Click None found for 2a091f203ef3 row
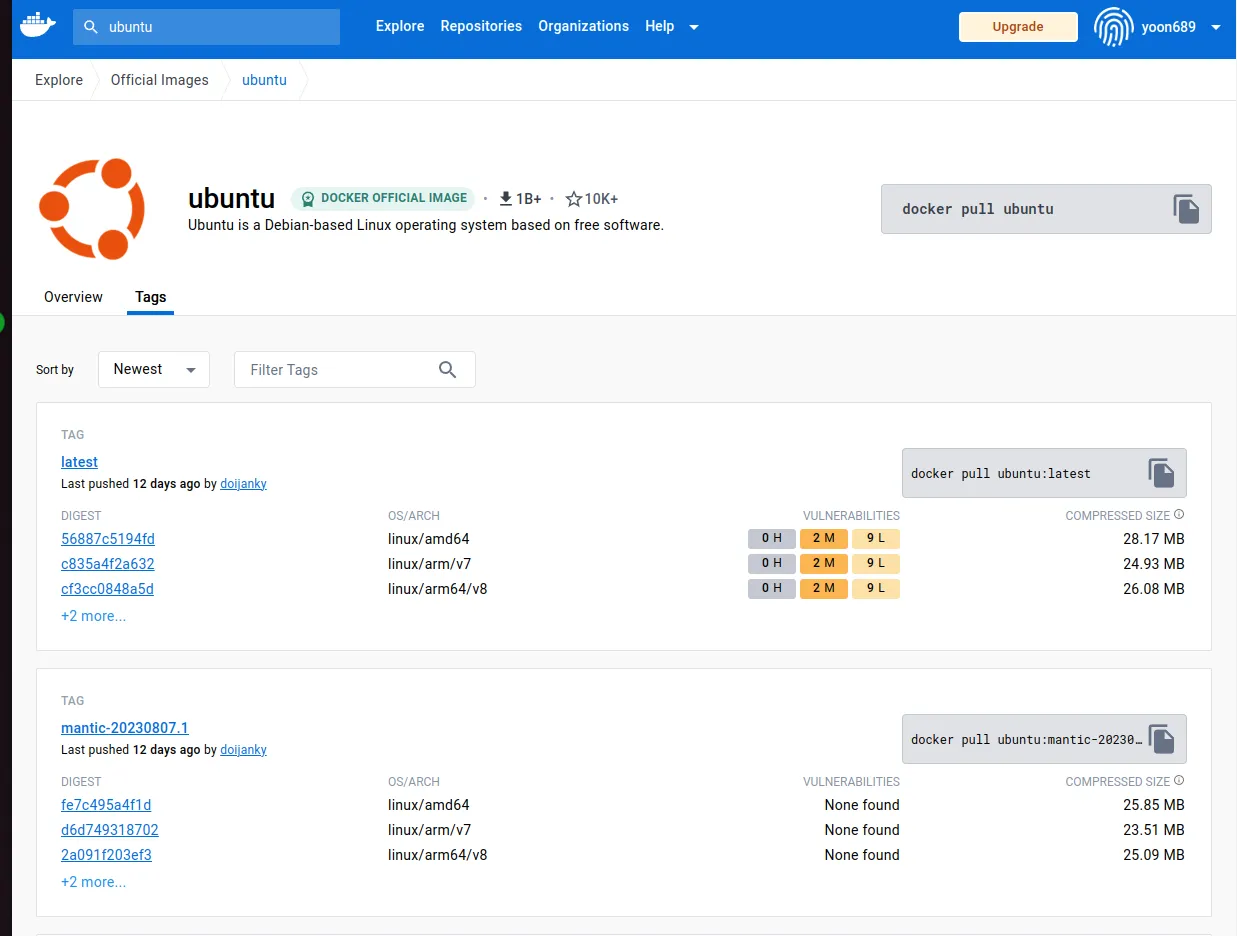Viewport: 1237px width, 936px height. 862,855
